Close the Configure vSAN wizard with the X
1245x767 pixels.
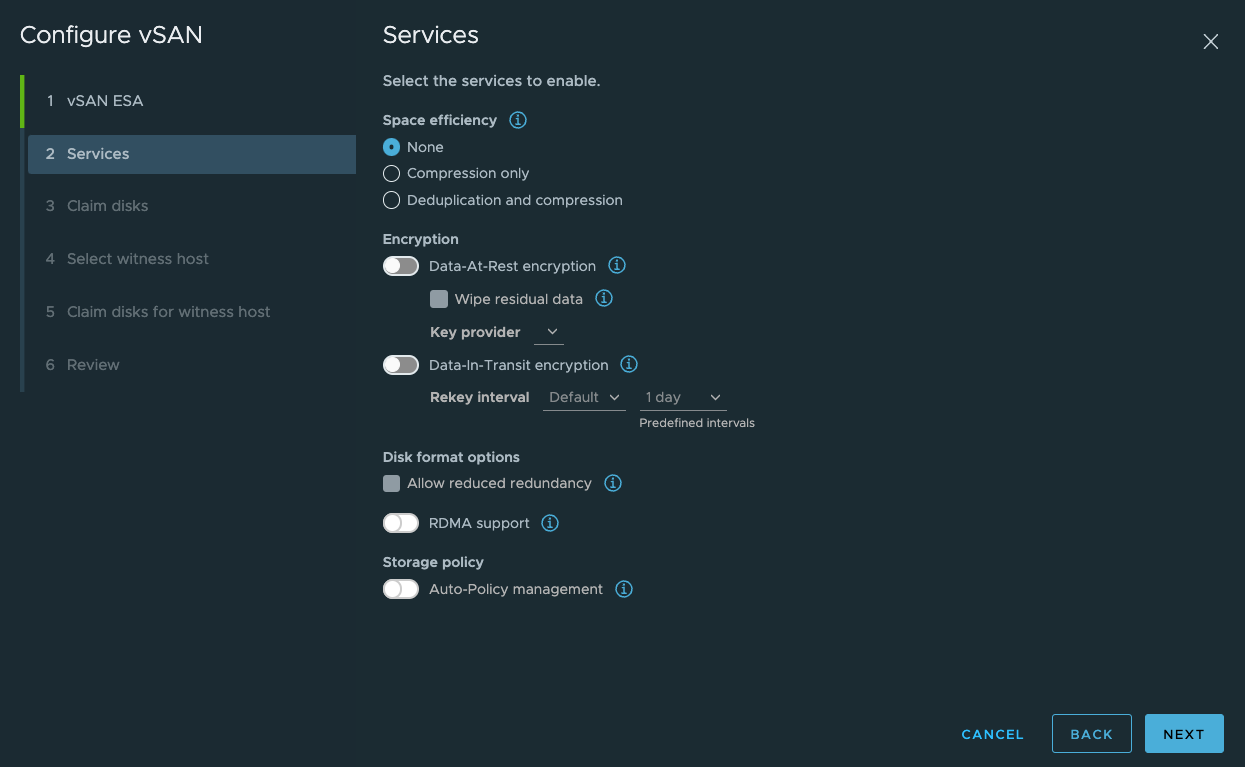(x=1210, y=42)
